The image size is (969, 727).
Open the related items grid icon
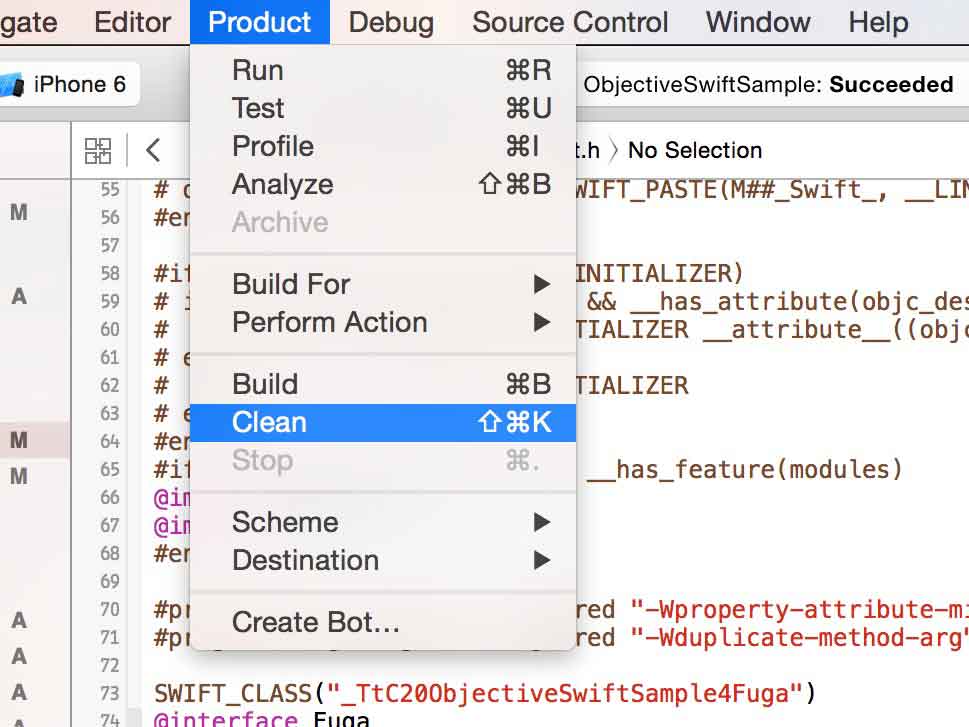pyautogui.click(x=98, y=150)
